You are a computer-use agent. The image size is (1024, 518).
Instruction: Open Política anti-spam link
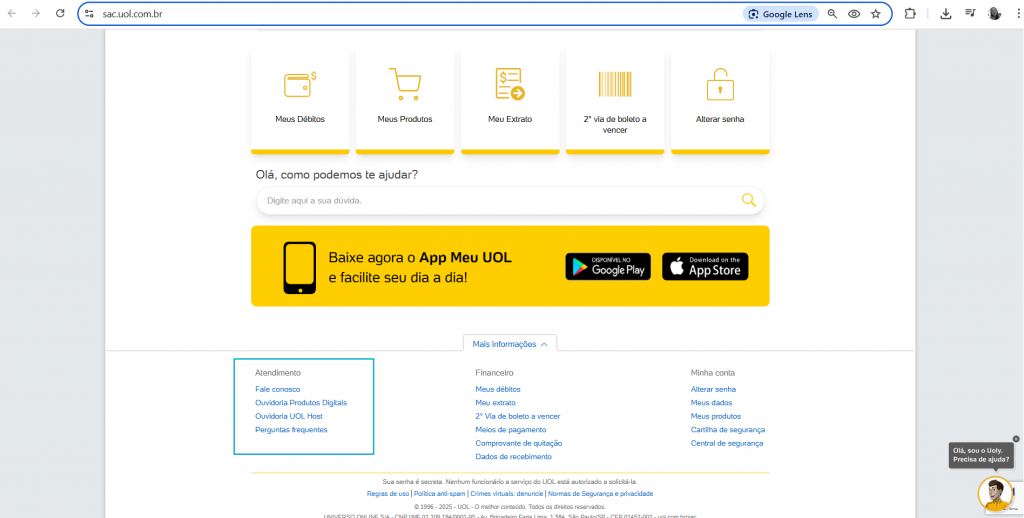point(440,494)
